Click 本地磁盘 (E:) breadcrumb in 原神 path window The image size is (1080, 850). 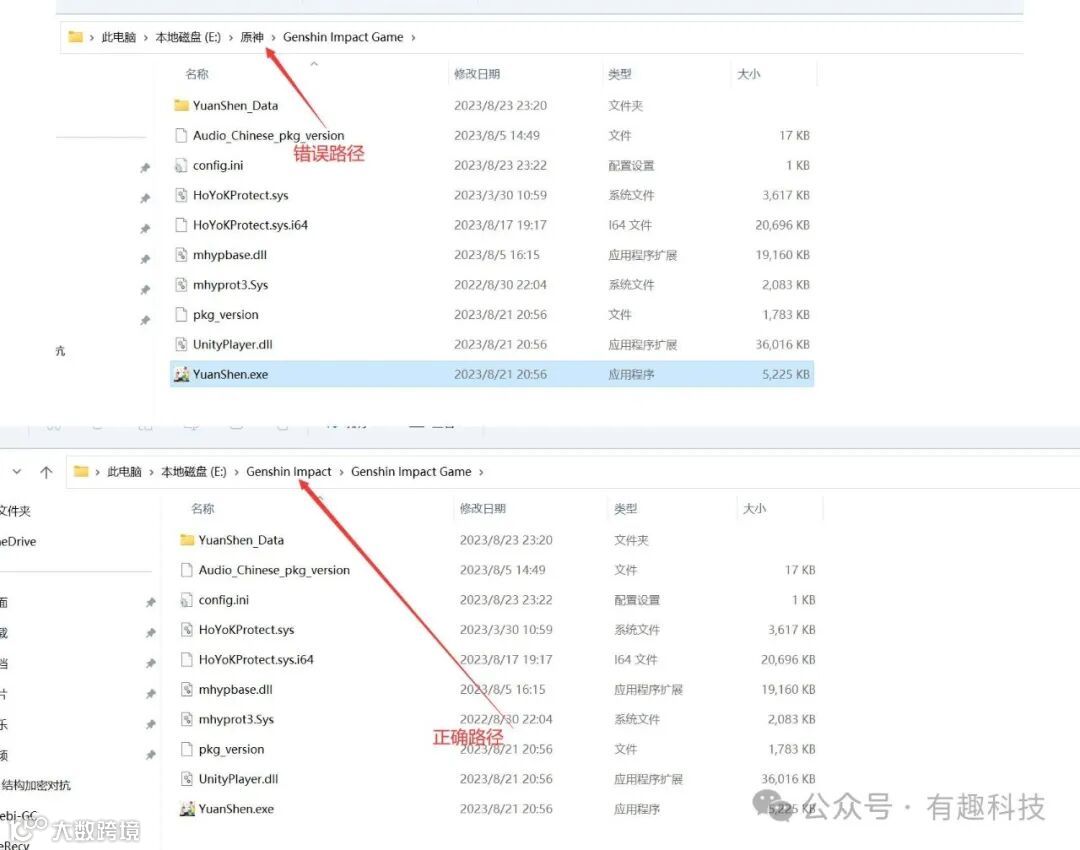coord(188,37)
